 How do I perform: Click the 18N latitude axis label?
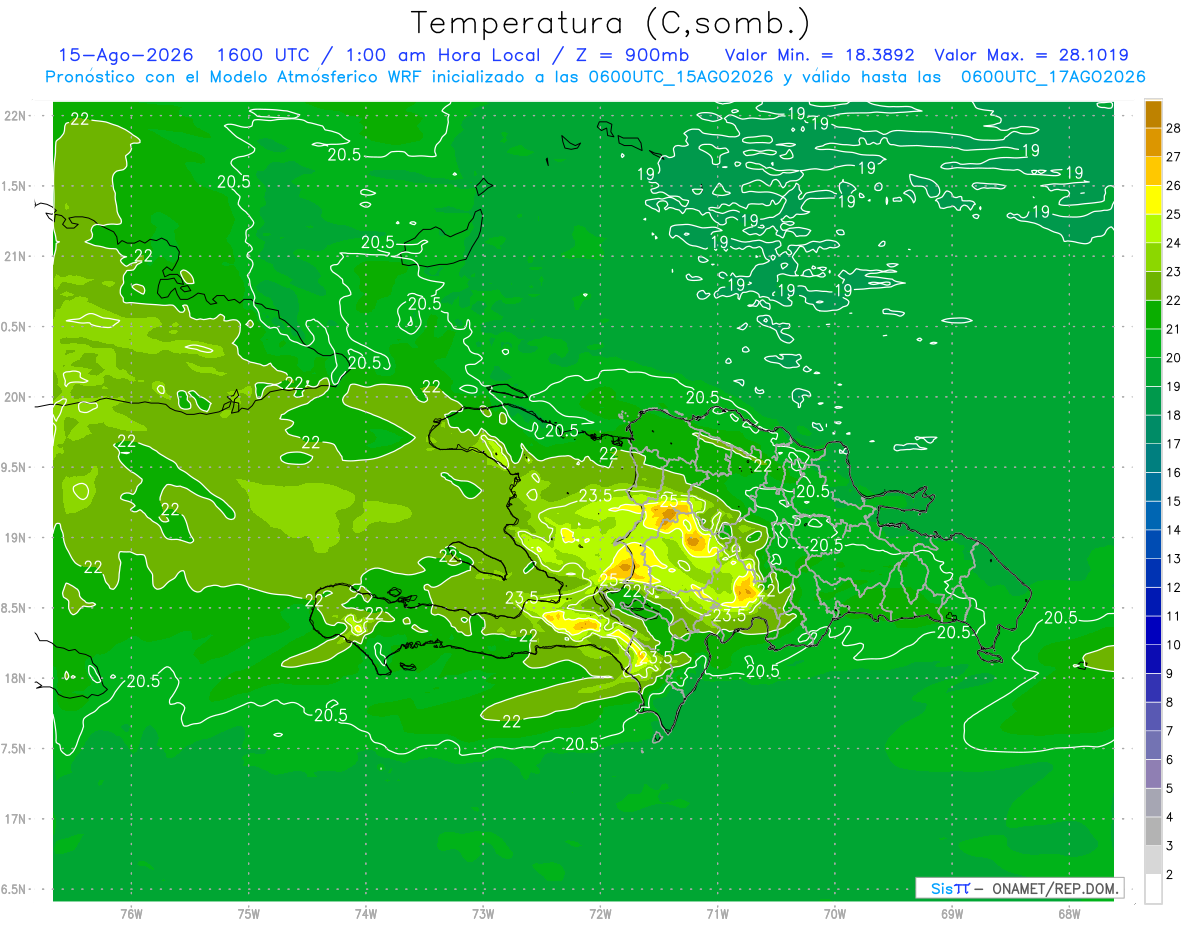point(15,678)
